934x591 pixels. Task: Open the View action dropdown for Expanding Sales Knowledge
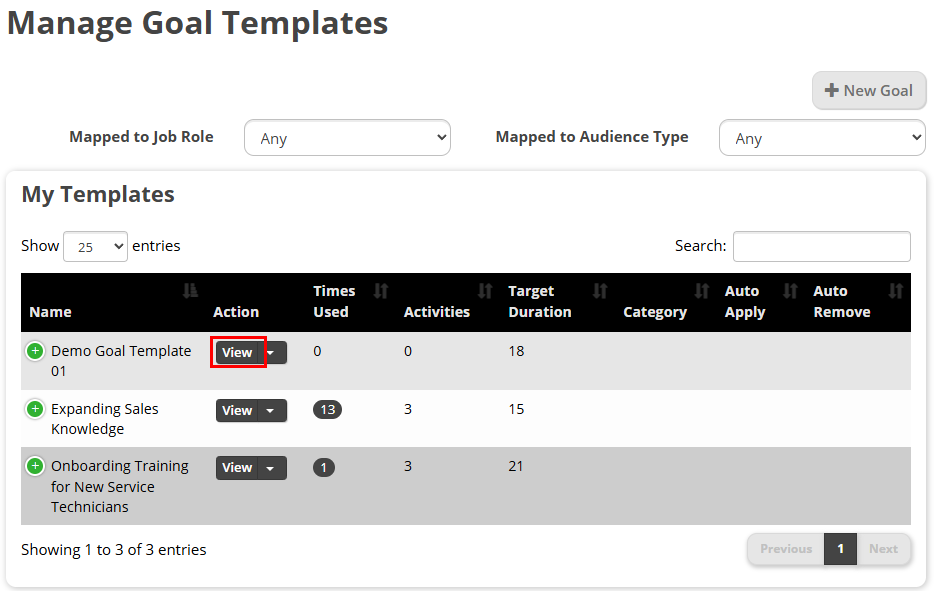(x=270, y=410)
